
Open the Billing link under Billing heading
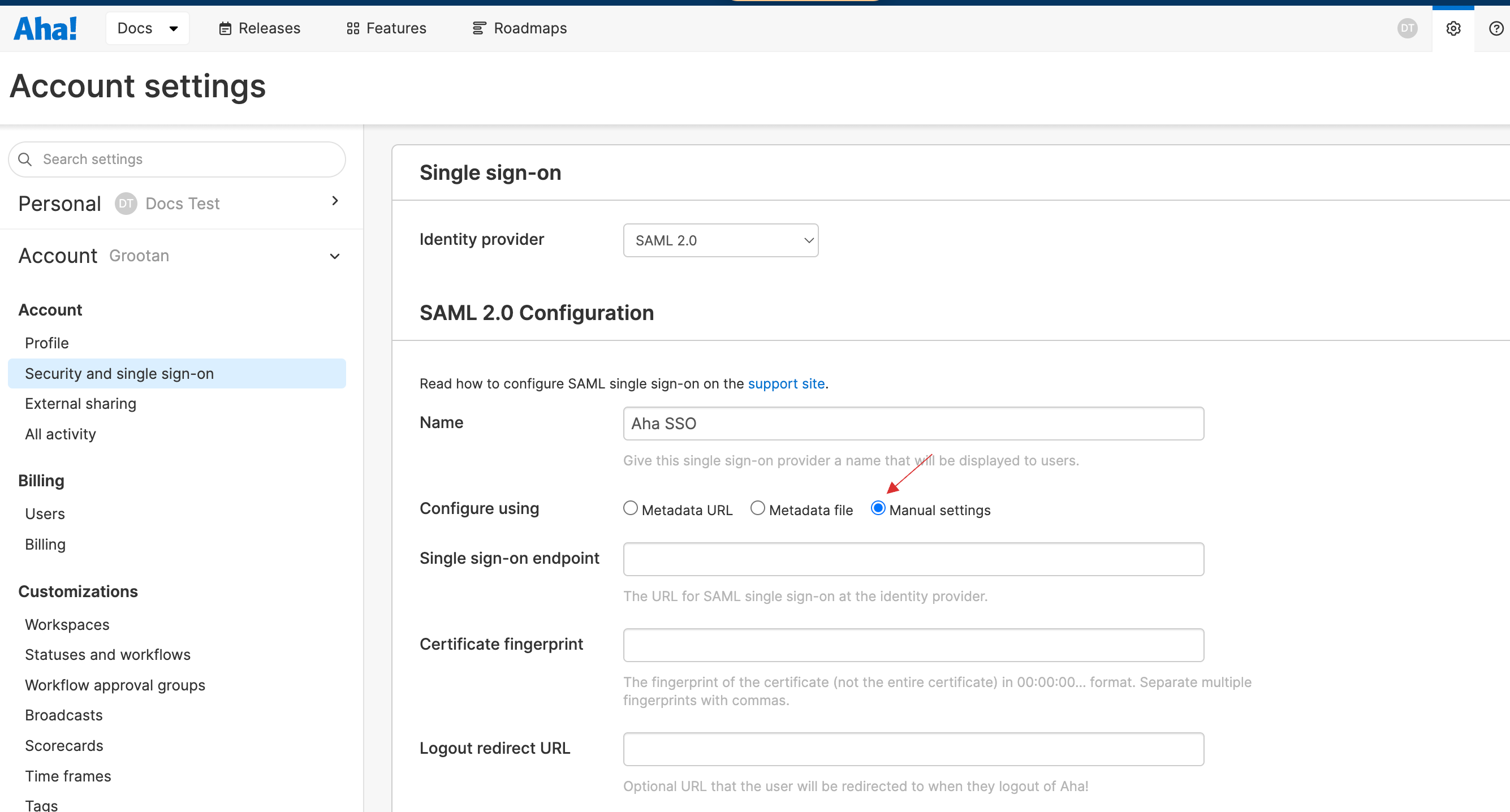tap(45, 545)
